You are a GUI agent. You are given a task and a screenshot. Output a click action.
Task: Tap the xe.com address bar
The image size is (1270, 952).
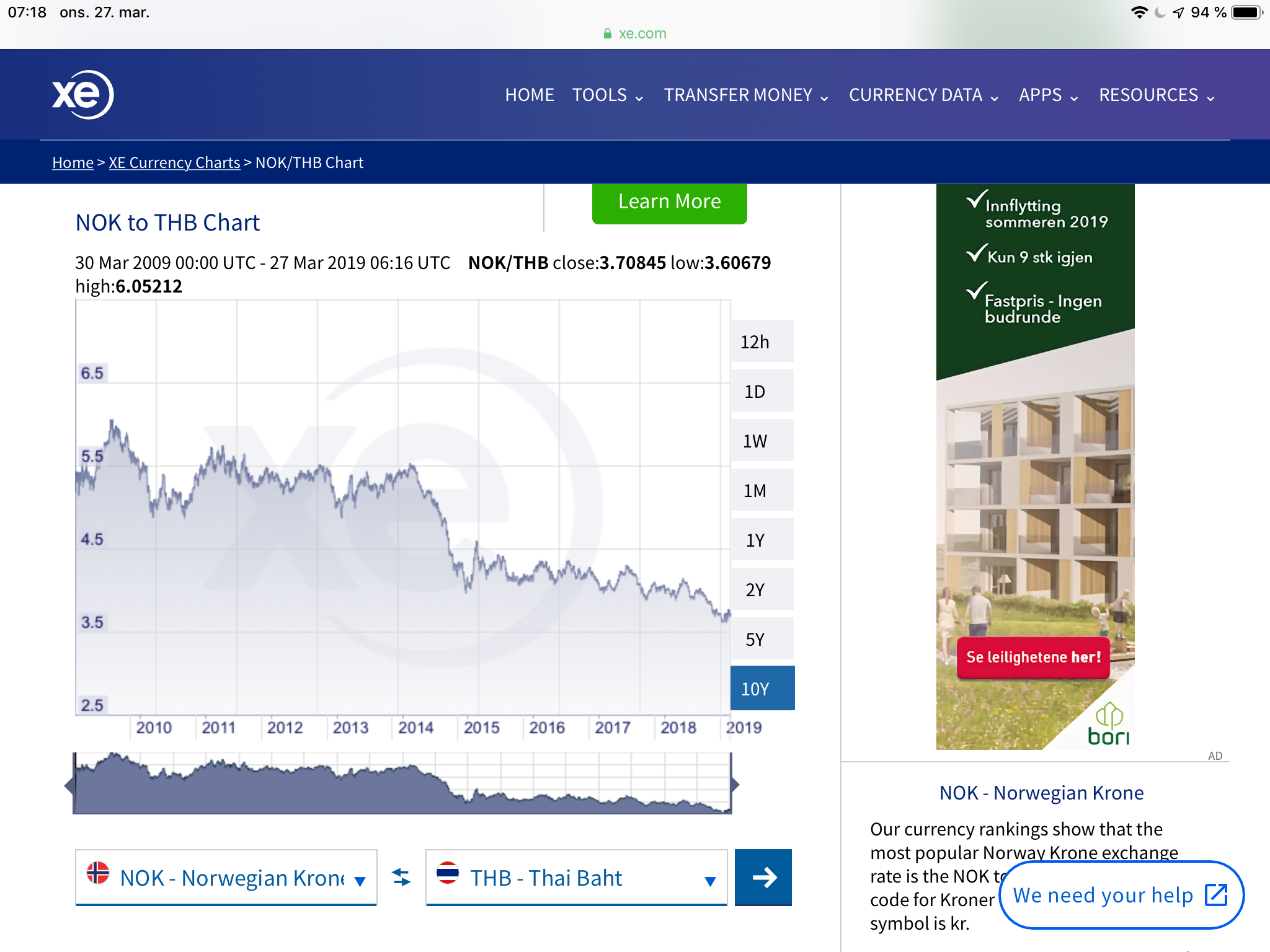coord(635,33)
